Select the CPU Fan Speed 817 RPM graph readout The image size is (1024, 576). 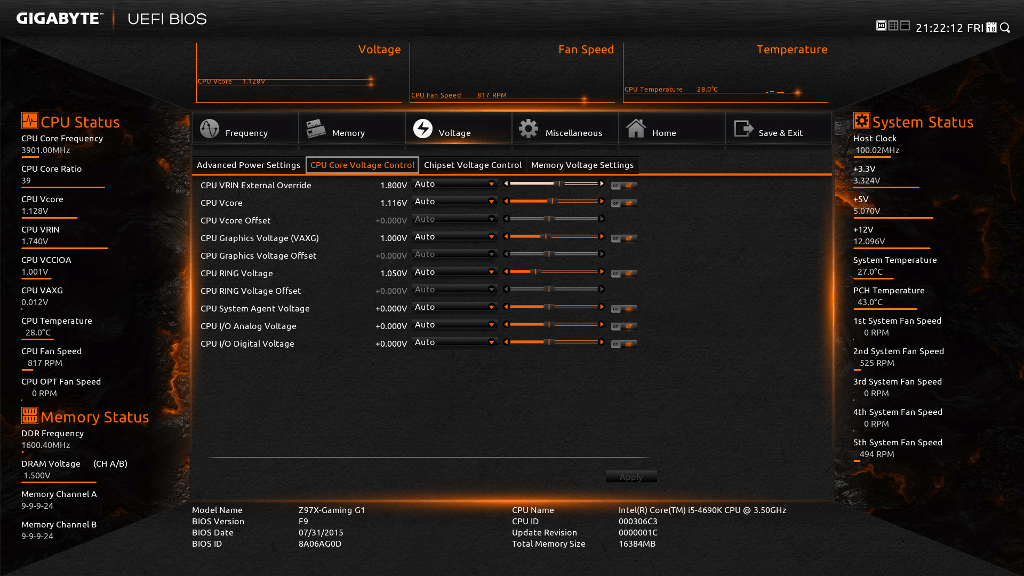(x=458, y=95)
